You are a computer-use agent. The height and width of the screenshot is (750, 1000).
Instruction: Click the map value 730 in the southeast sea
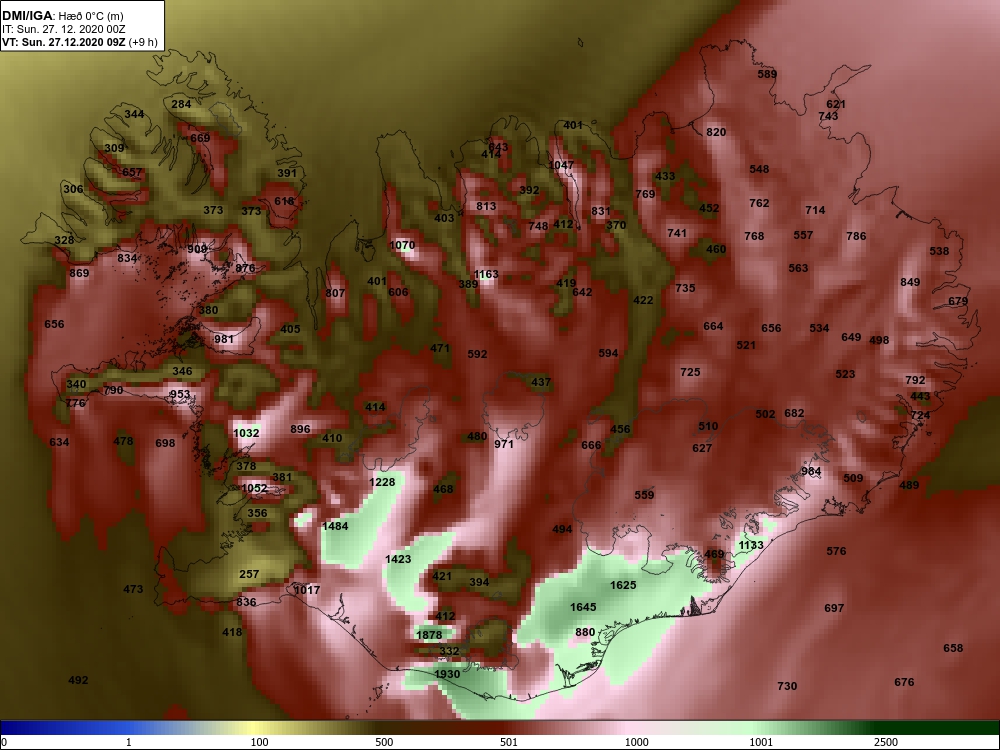coord(787,686)
